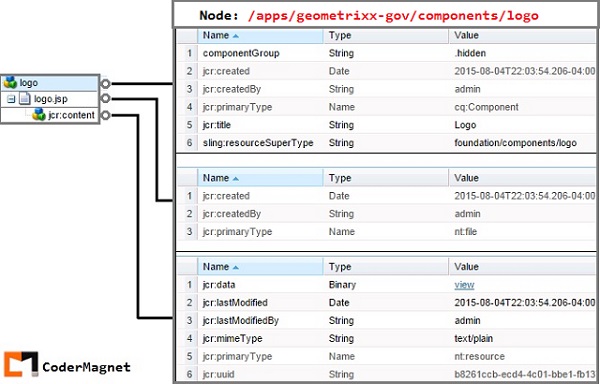
Task: Click the b8261ccb uuid value cell
Action: click(x=524, y=374)
